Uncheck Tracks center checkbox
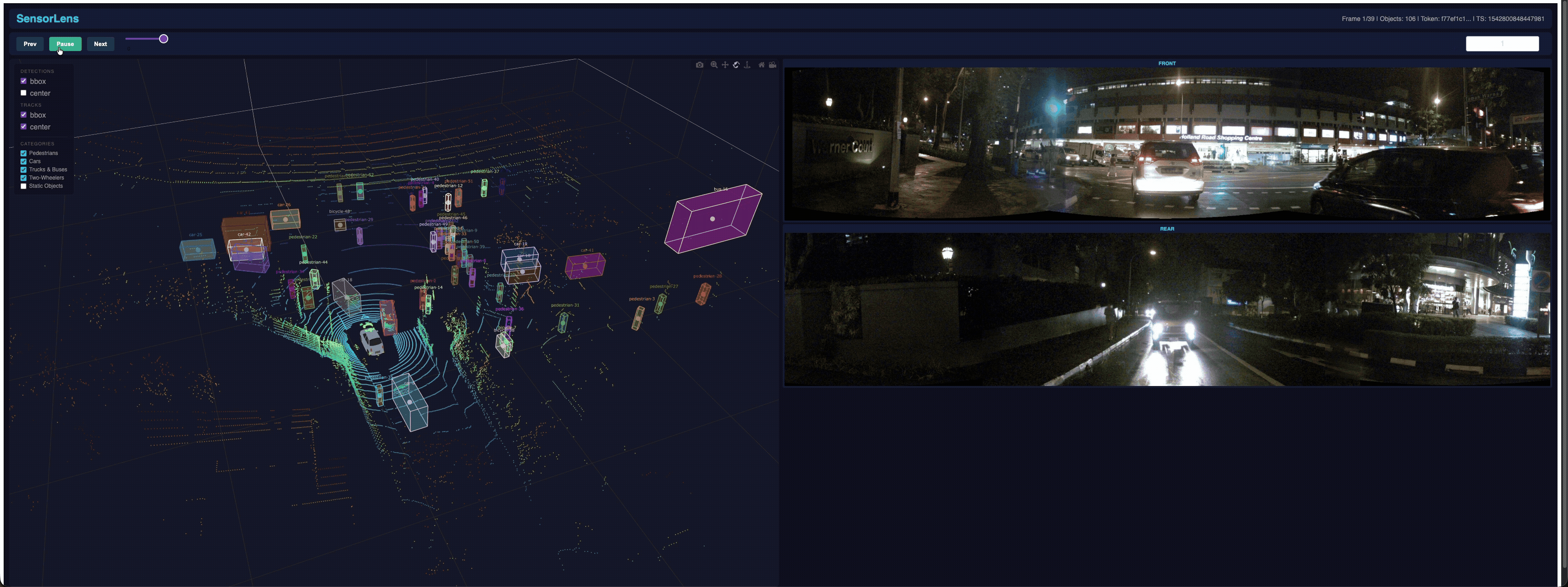The width and height of the screenshot is (1568, 587). coord(24,127)
